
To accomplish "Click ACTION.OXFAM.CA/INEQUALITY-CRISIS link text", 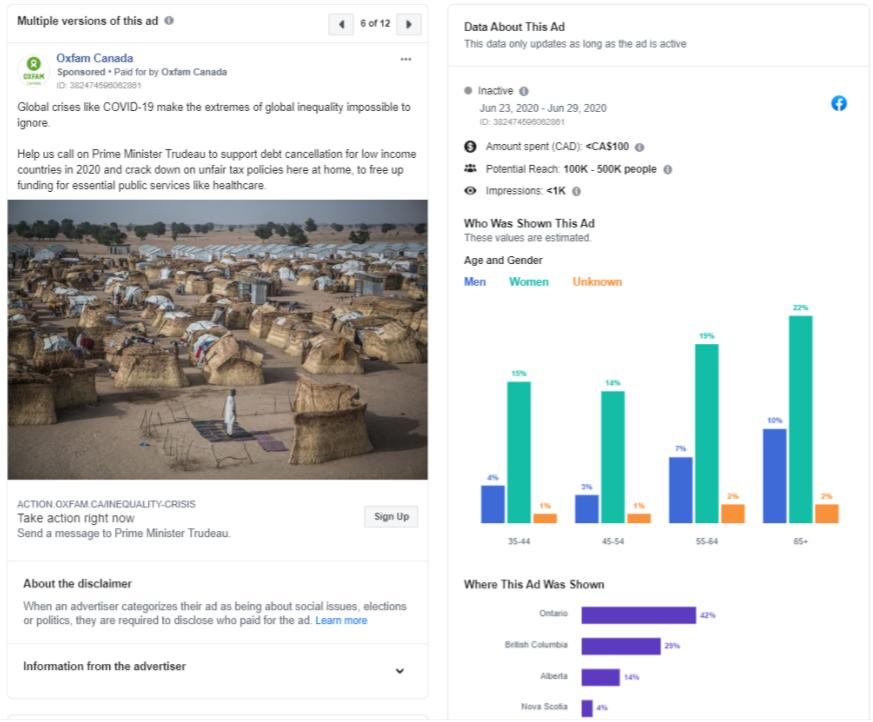I will point(106,504).
